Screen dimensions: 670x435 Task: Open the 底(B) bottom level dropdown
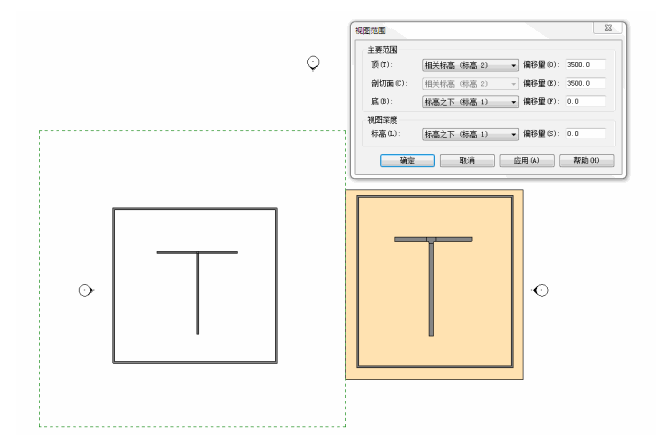(472, 100)
